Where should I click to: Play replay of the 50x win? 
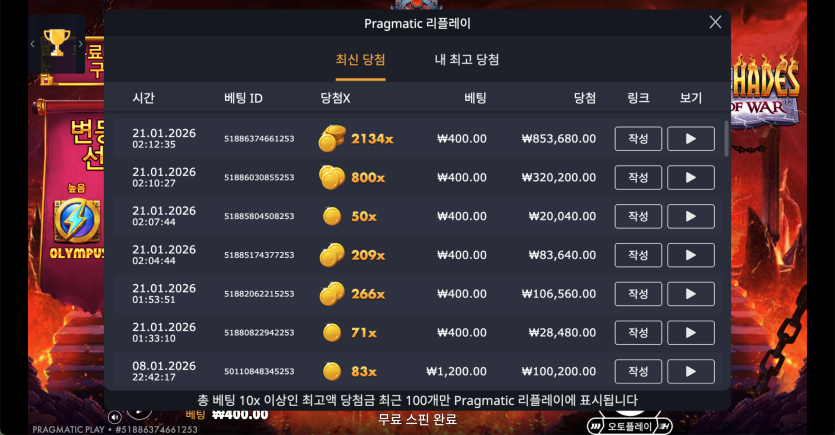(x=691, y=216)
